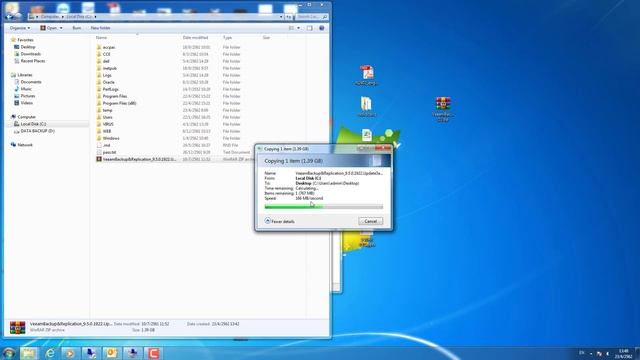This screenshot has height=360, width=640.
Task: Click the WinRAR archive icon on desktop
Action: click(443, 109)
